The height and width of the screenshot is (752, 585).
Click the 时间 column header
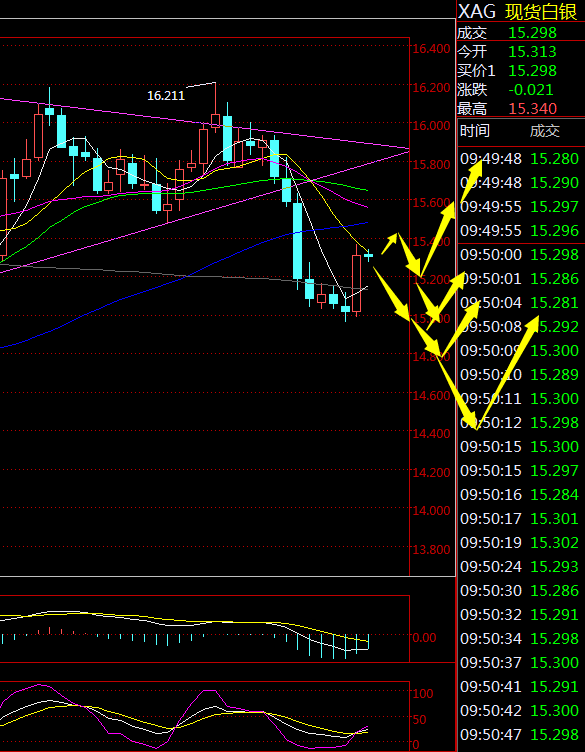[x=475, y=130]
